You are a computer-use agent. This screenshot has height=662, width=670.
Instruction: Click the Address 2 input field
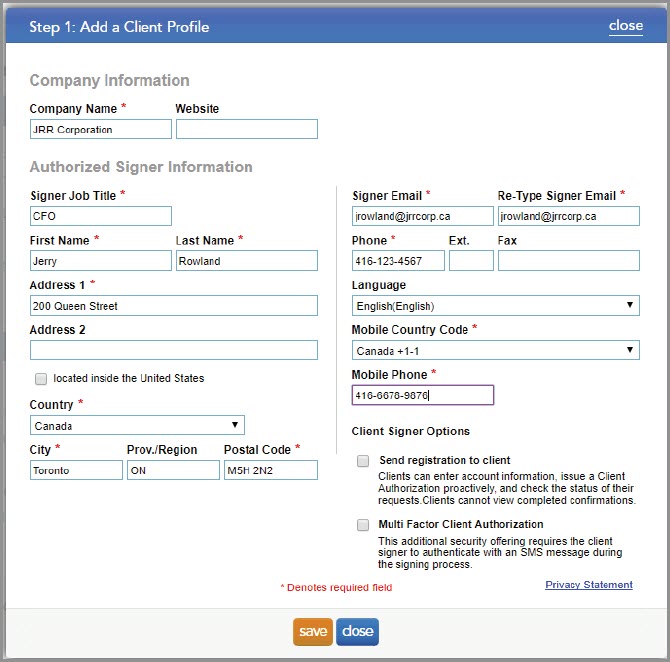173,350
